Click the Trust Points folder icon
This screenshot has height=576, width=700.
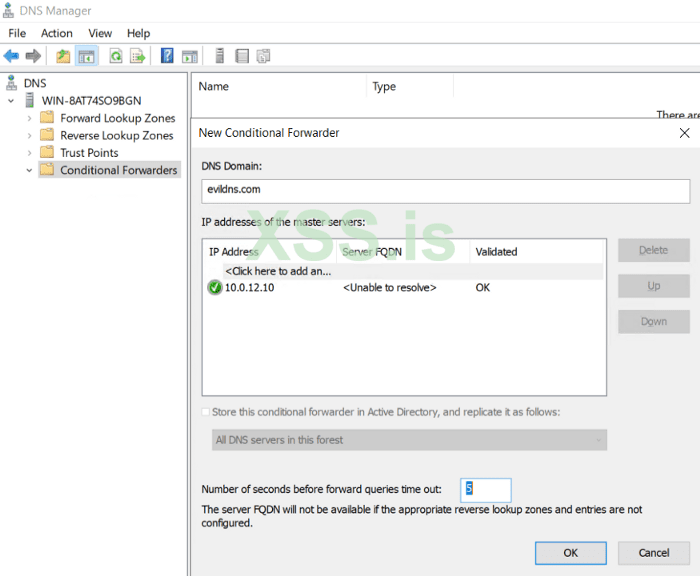pyautogui.click(x=47, y=152)
